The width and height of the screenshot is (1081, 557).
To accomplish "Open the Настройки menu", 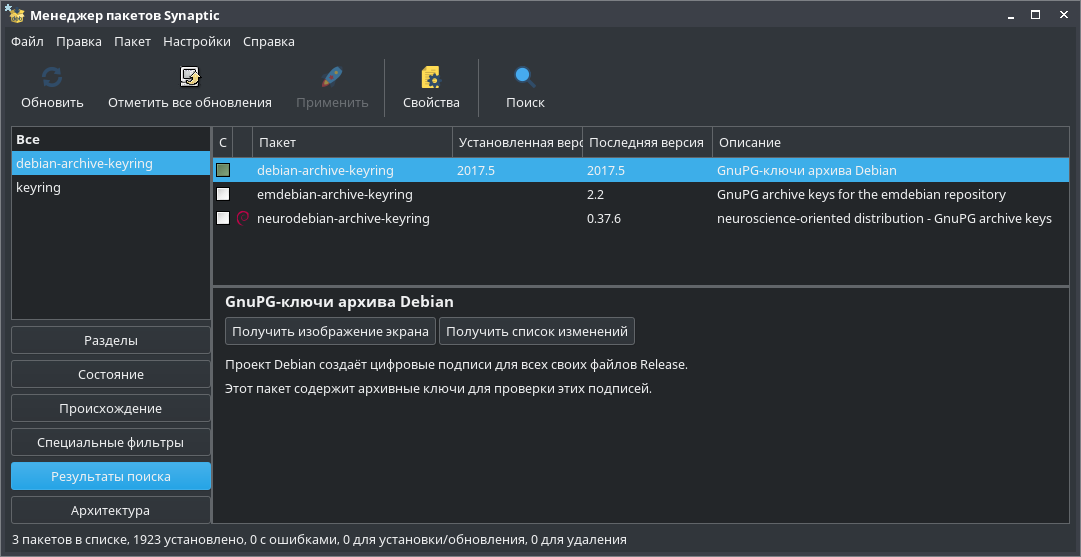I will (x=196, y=41).
